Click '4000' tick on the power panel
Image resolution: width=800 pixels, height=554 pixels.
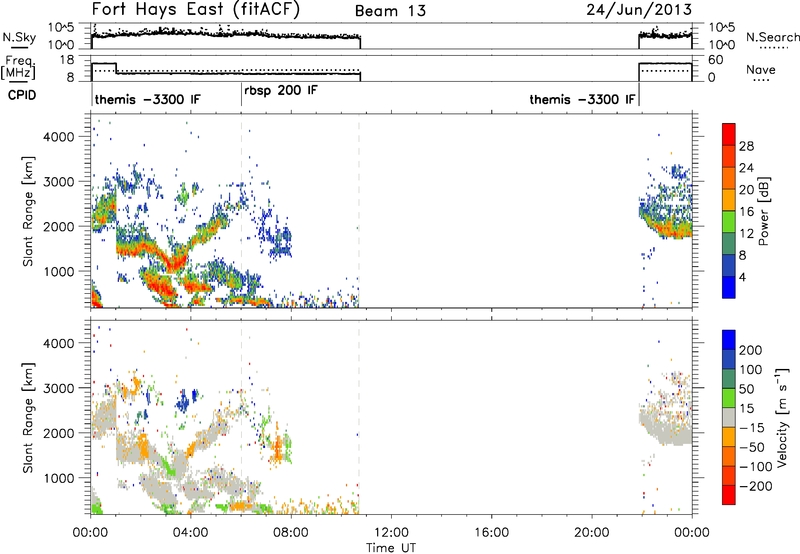click(59, 137)
